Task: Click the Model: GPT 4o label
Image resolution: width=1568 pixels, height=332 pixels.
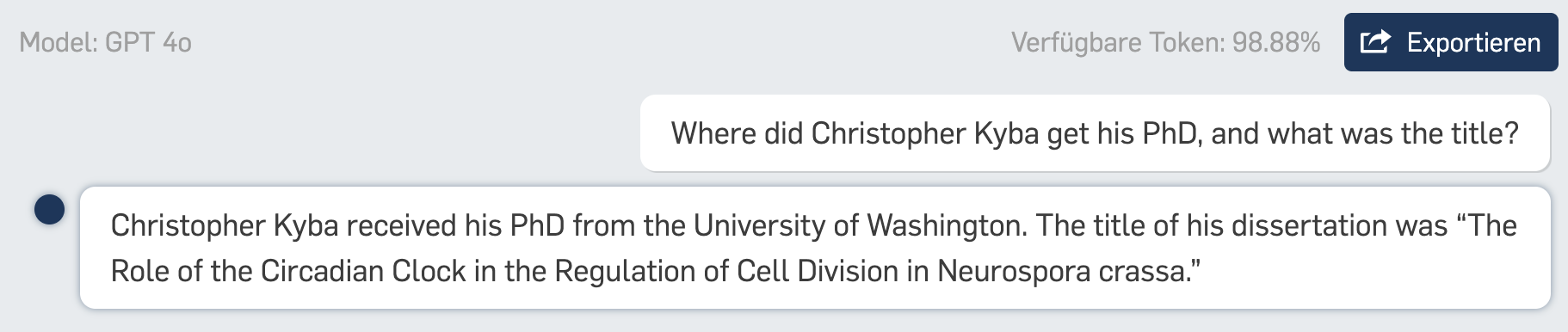Action: pos(105,42)
